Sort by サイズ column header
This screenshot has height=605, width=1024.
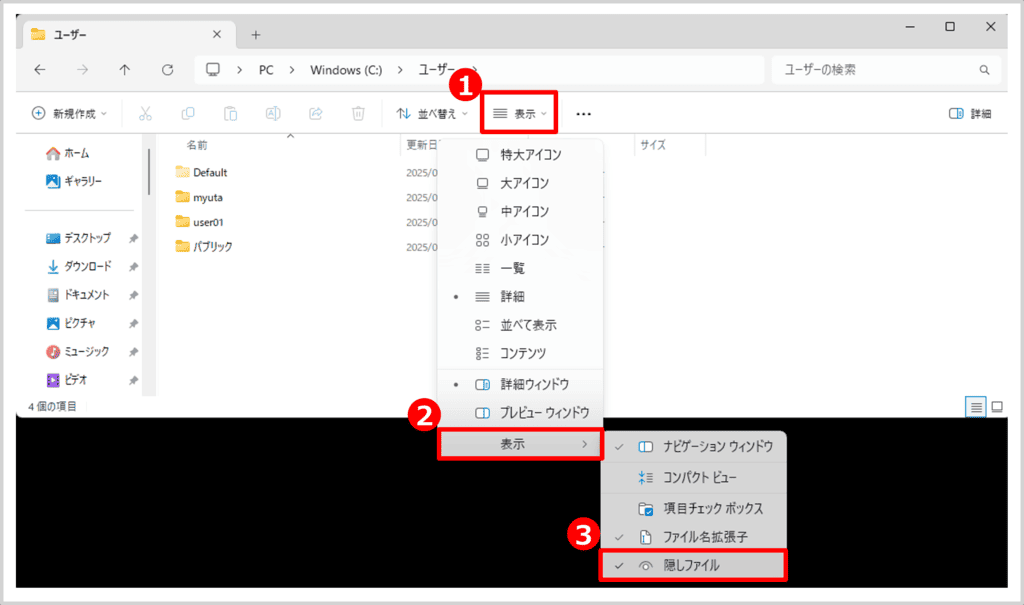tap(652, 145)
